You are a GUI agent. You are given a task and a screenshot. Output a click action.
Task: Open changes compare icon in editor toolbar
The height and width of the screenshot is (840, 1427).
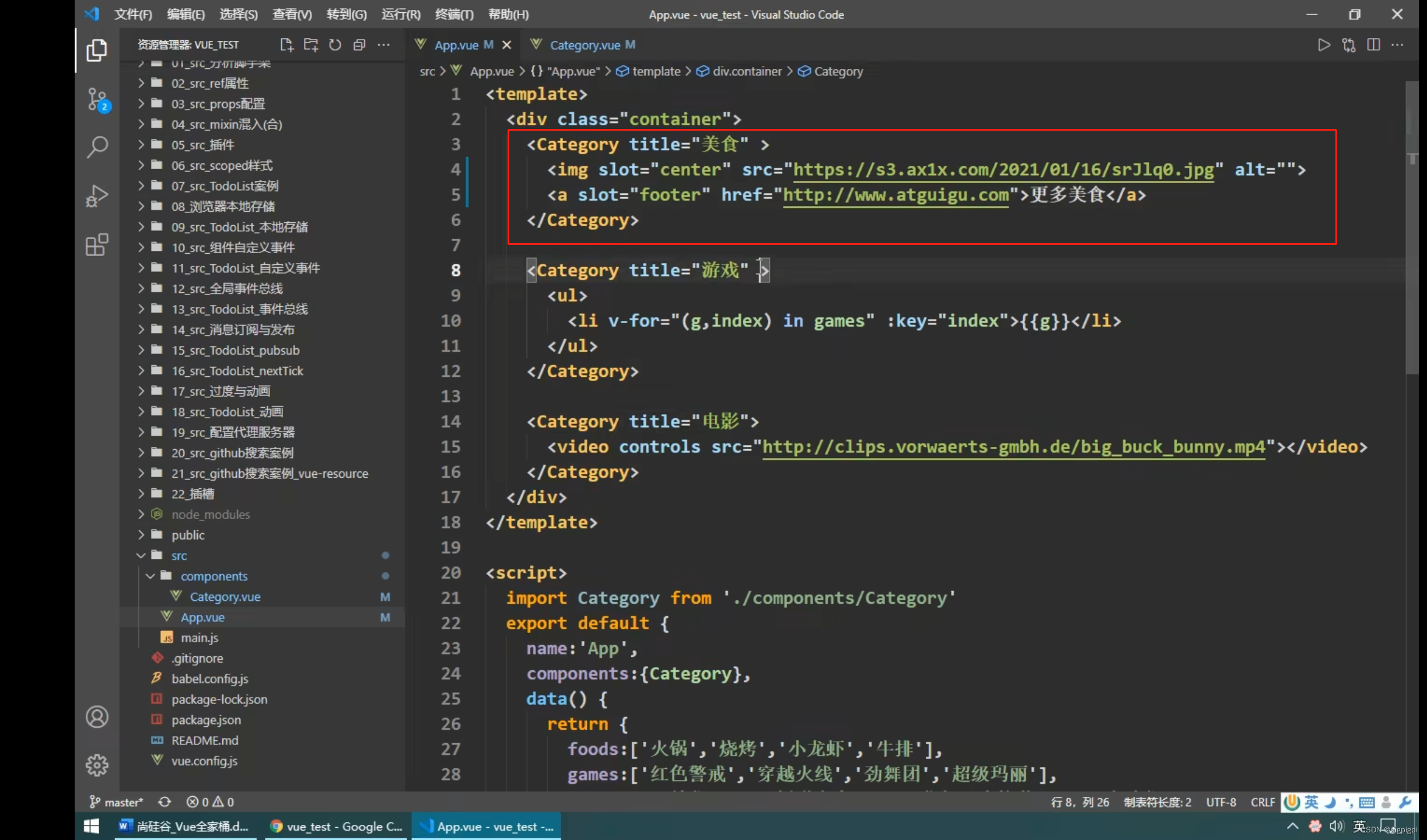tap(1349, 45)
